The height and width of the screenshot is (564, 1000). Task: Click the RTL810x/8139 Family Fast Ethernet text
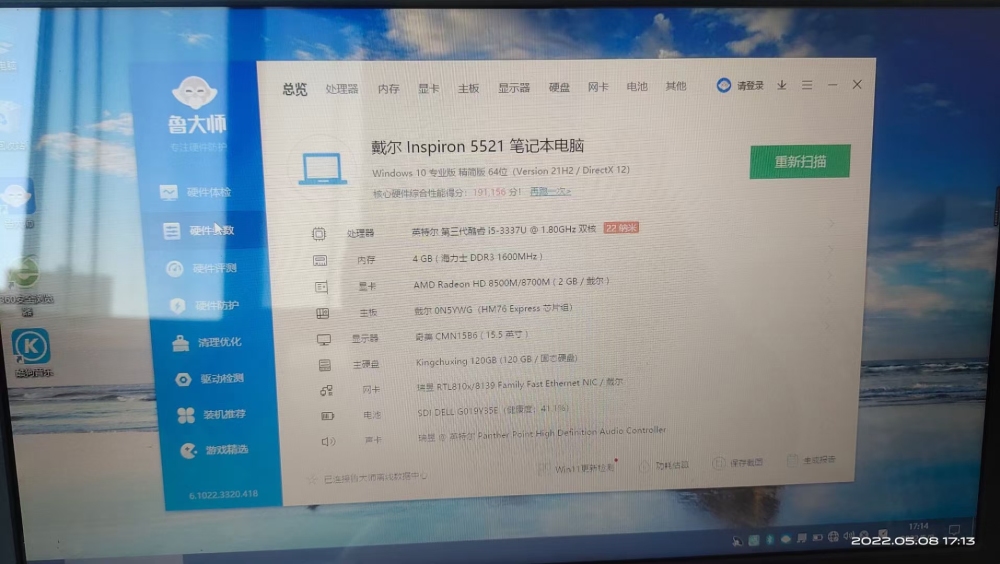coord(520,385)
